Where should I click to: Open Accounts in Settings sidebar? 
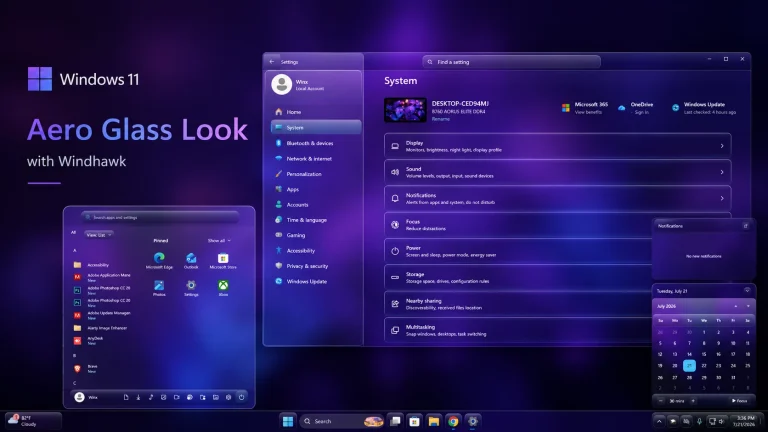click(315, 205)
